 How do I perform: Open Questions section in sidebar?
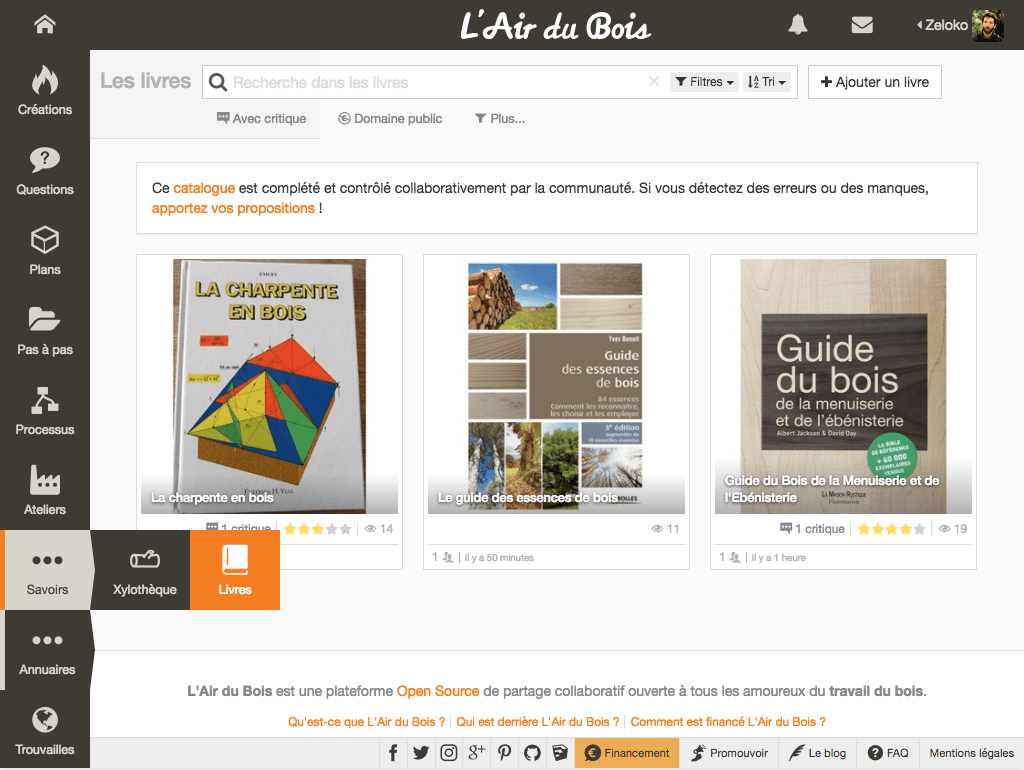(x=44, y=171)
